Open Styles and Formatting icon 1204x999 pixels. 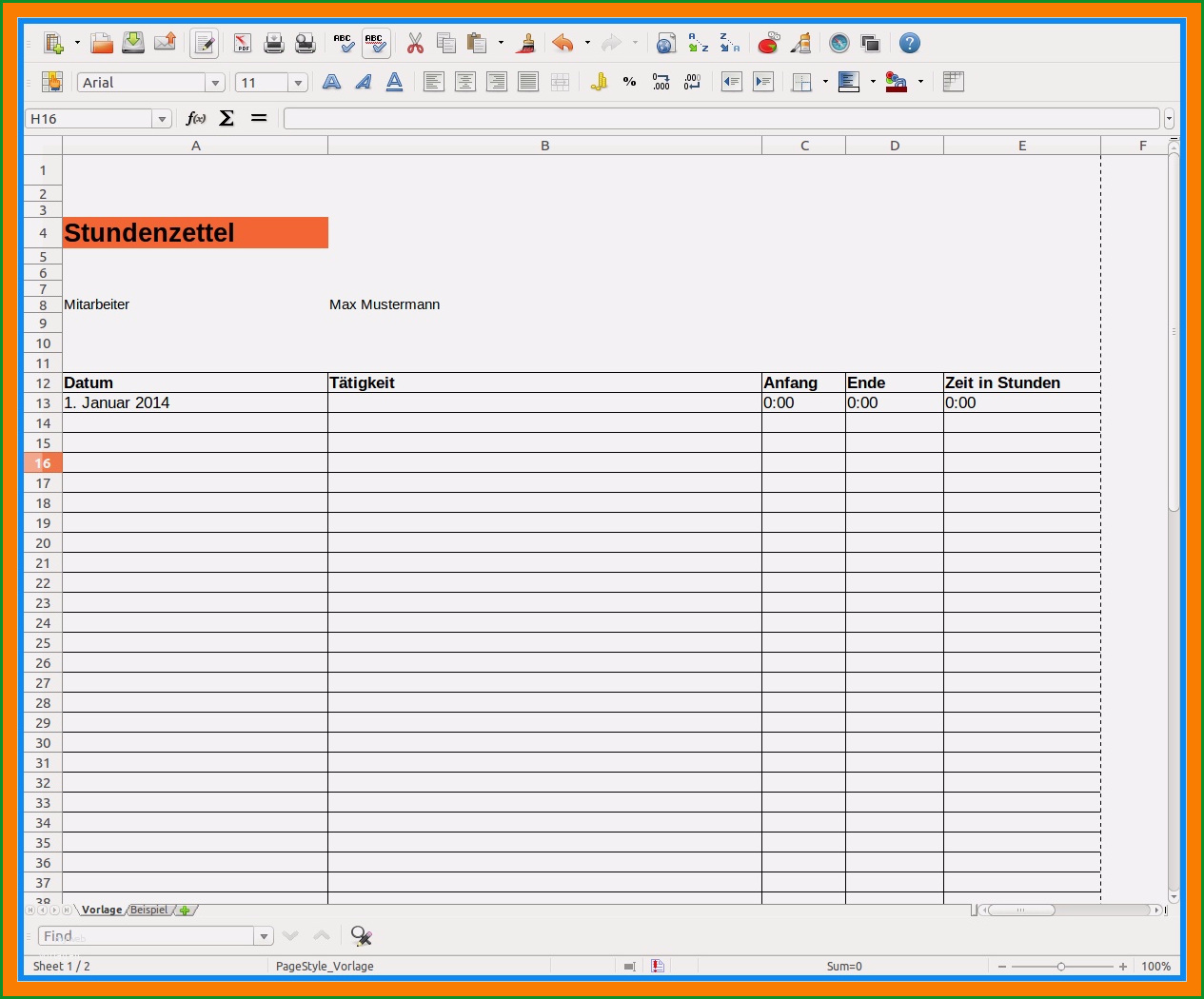[52, 82]
